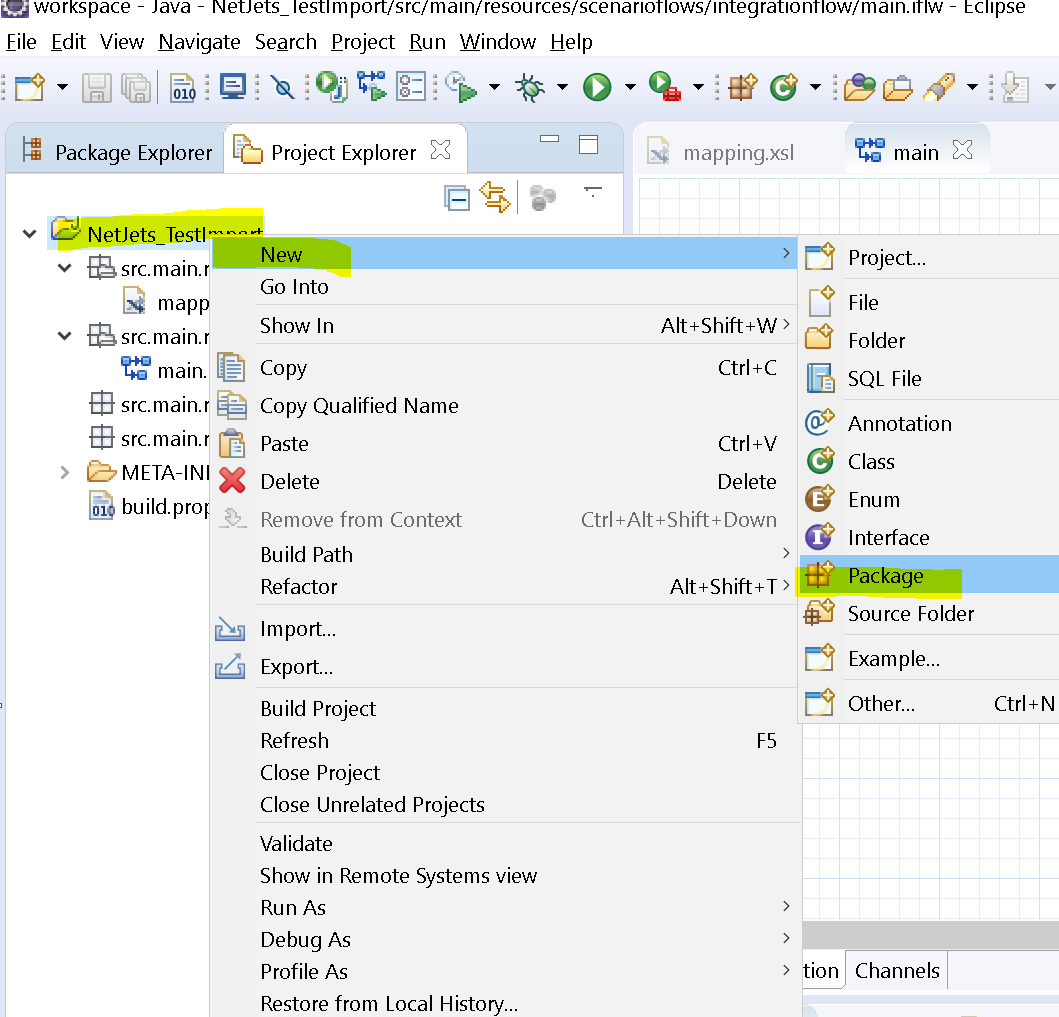Click the New Java Class toolbar icon
Viewport: 1059px width, 1017px height.
tap(784, 87)
